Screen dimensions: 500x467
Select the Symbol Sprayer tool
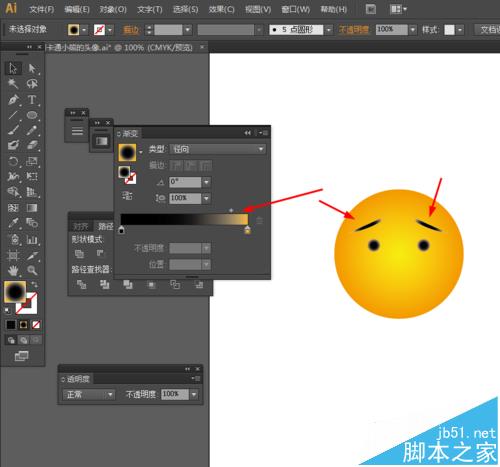click(13, 239)
